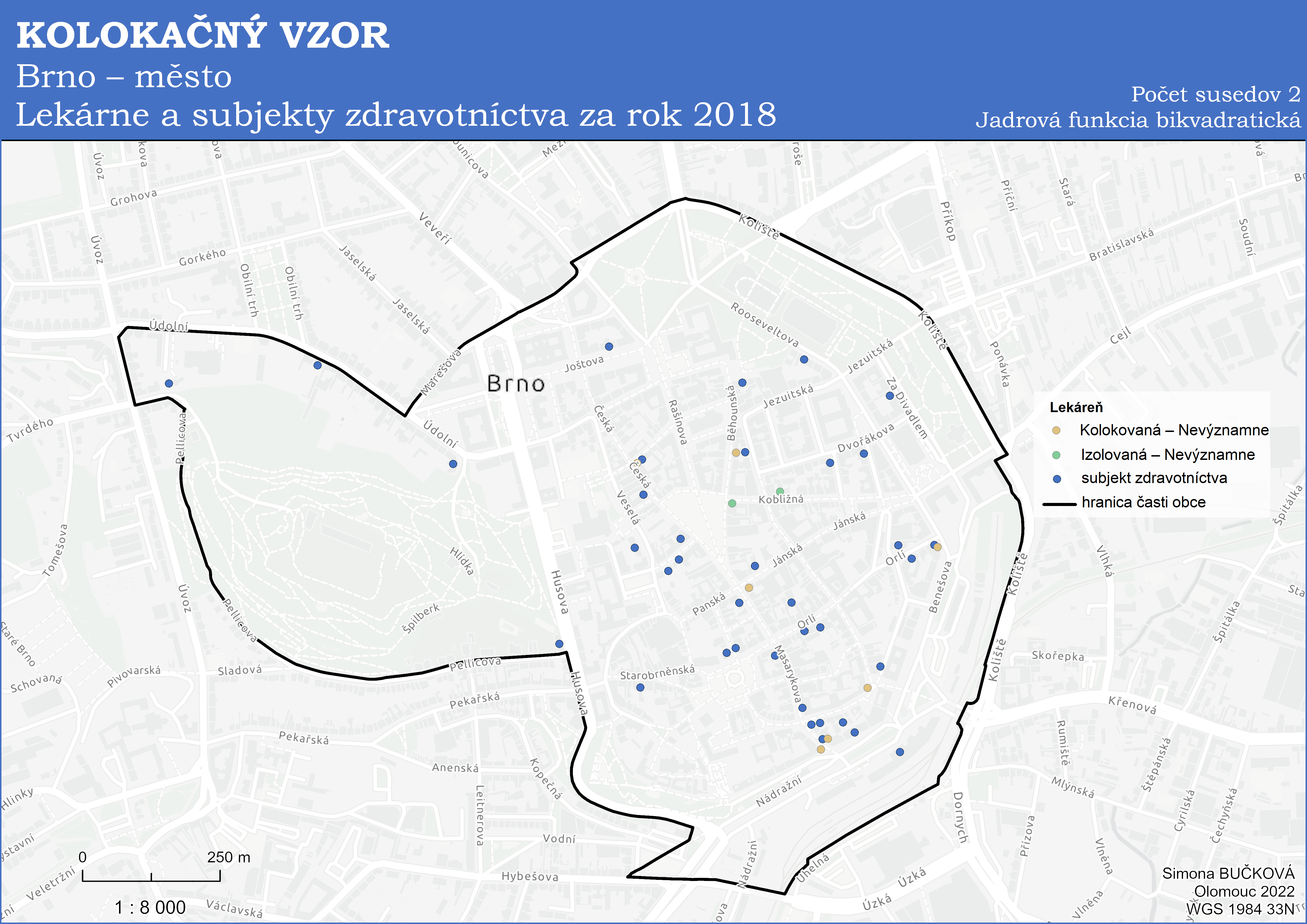Click the 'Brno – město' subtitle
This screenshot has width=1307, height=924.
(x=124, y=76)
